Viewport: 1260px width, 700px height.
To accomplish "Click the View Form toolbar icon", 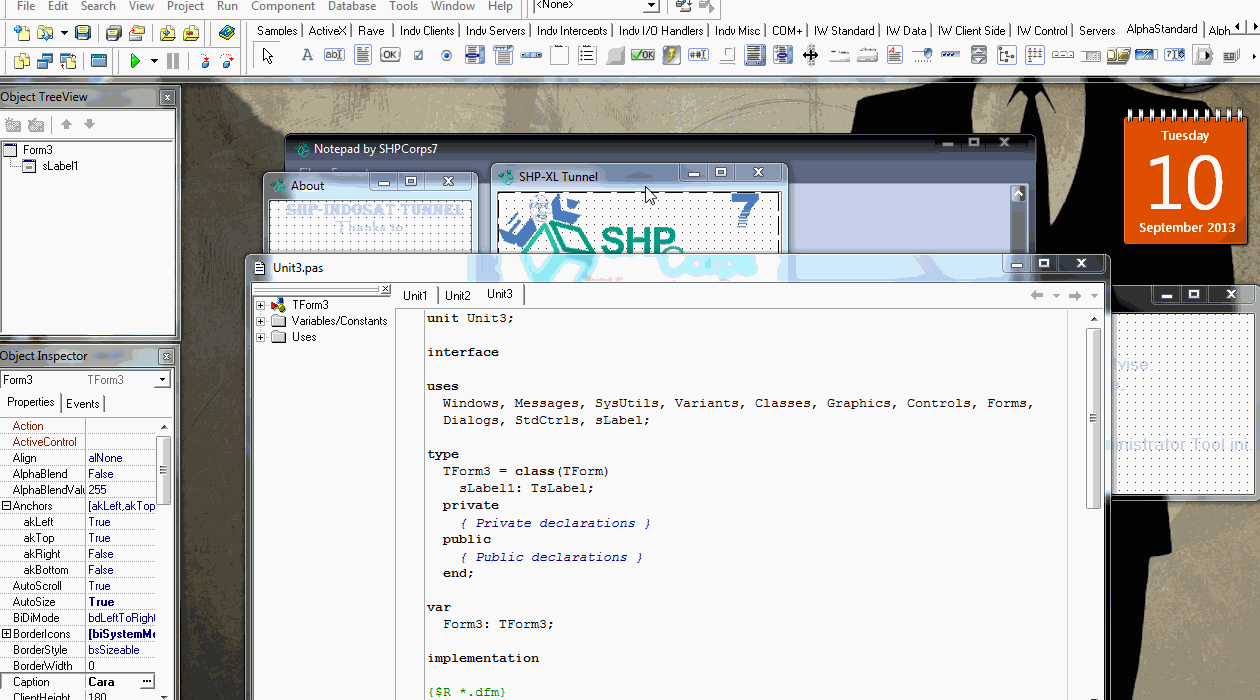I will click(45, 61).
